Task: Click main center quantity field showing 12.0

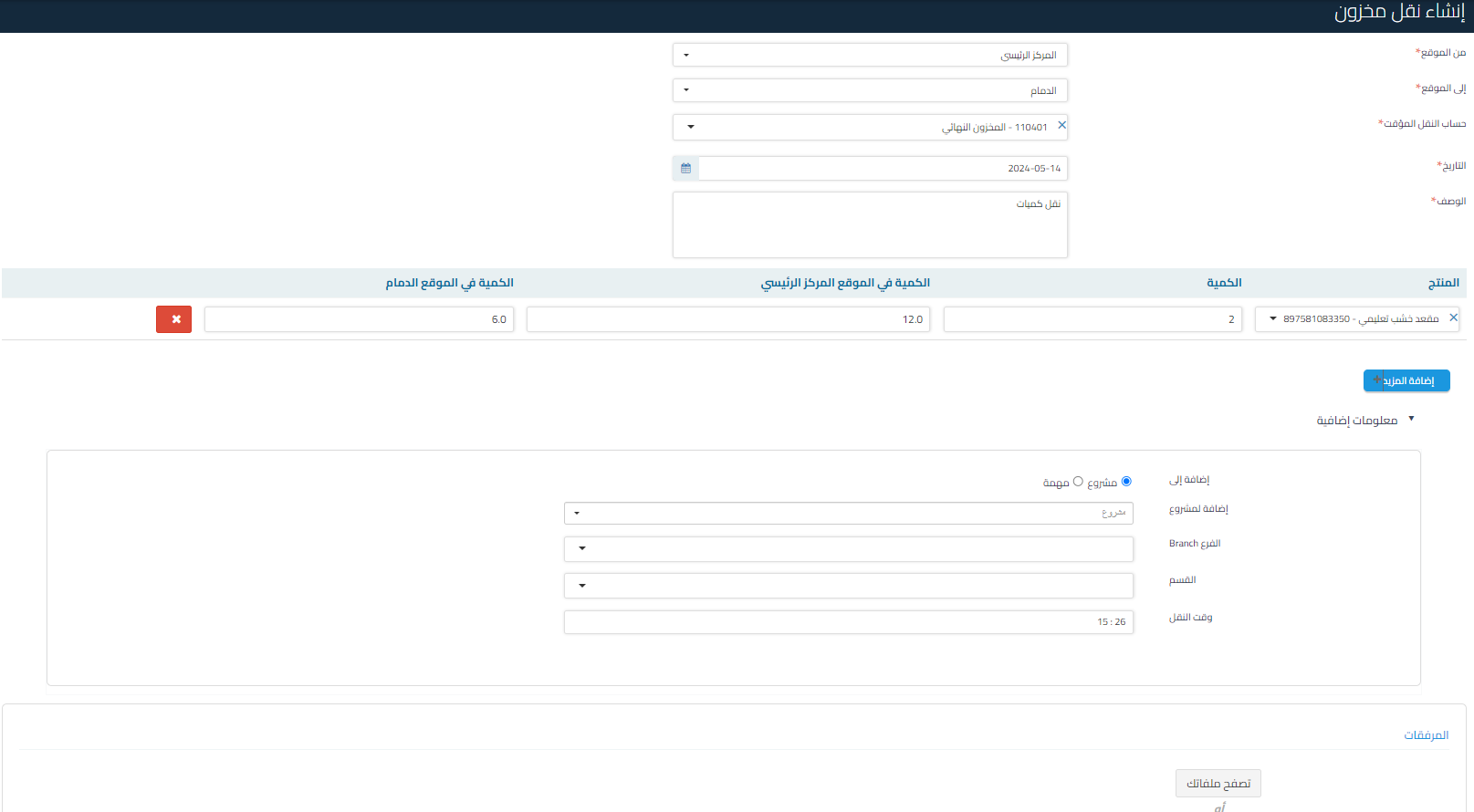Action: pyautogui.click(x=728, y=319)
